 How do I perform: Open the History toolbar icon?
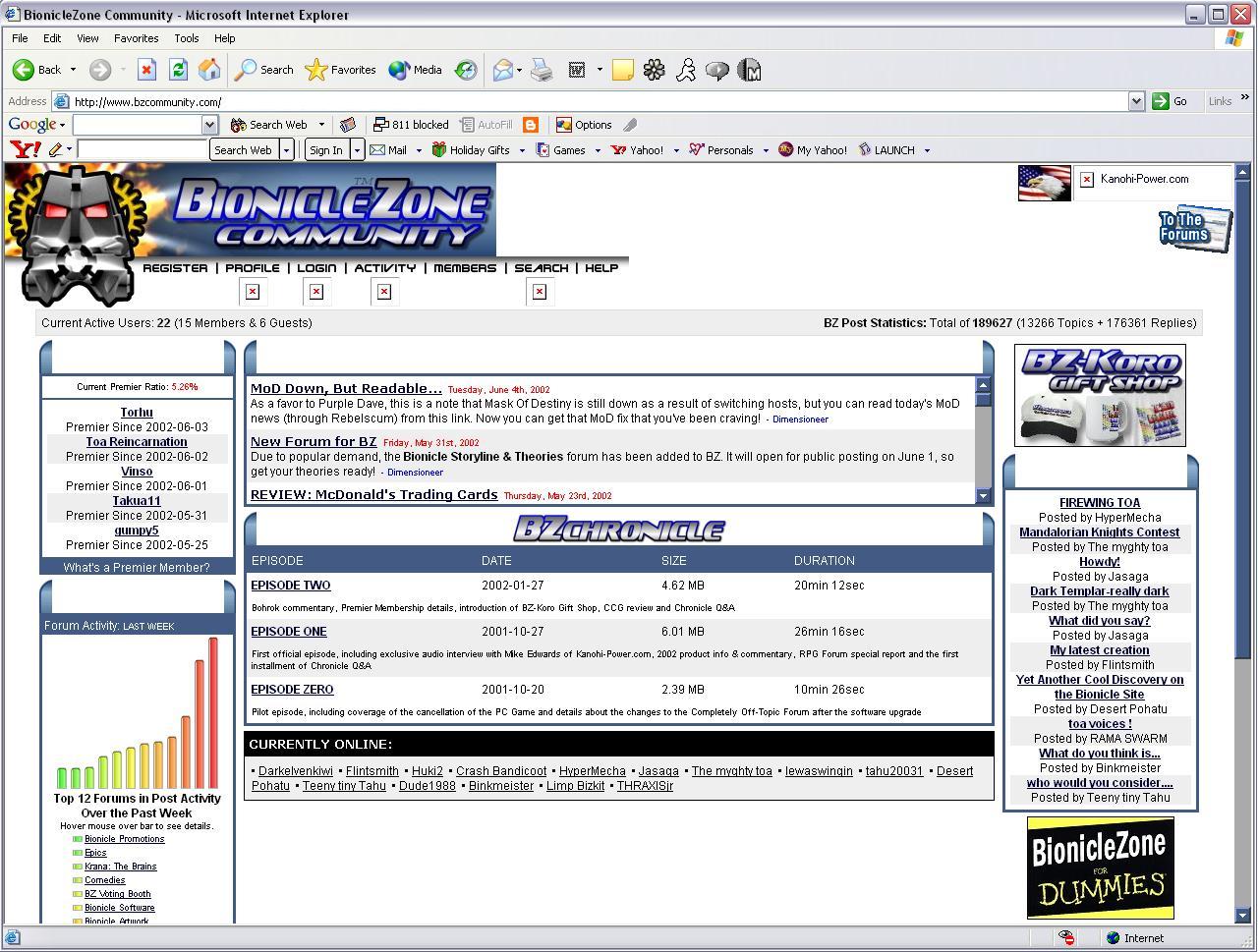point(466,70)
